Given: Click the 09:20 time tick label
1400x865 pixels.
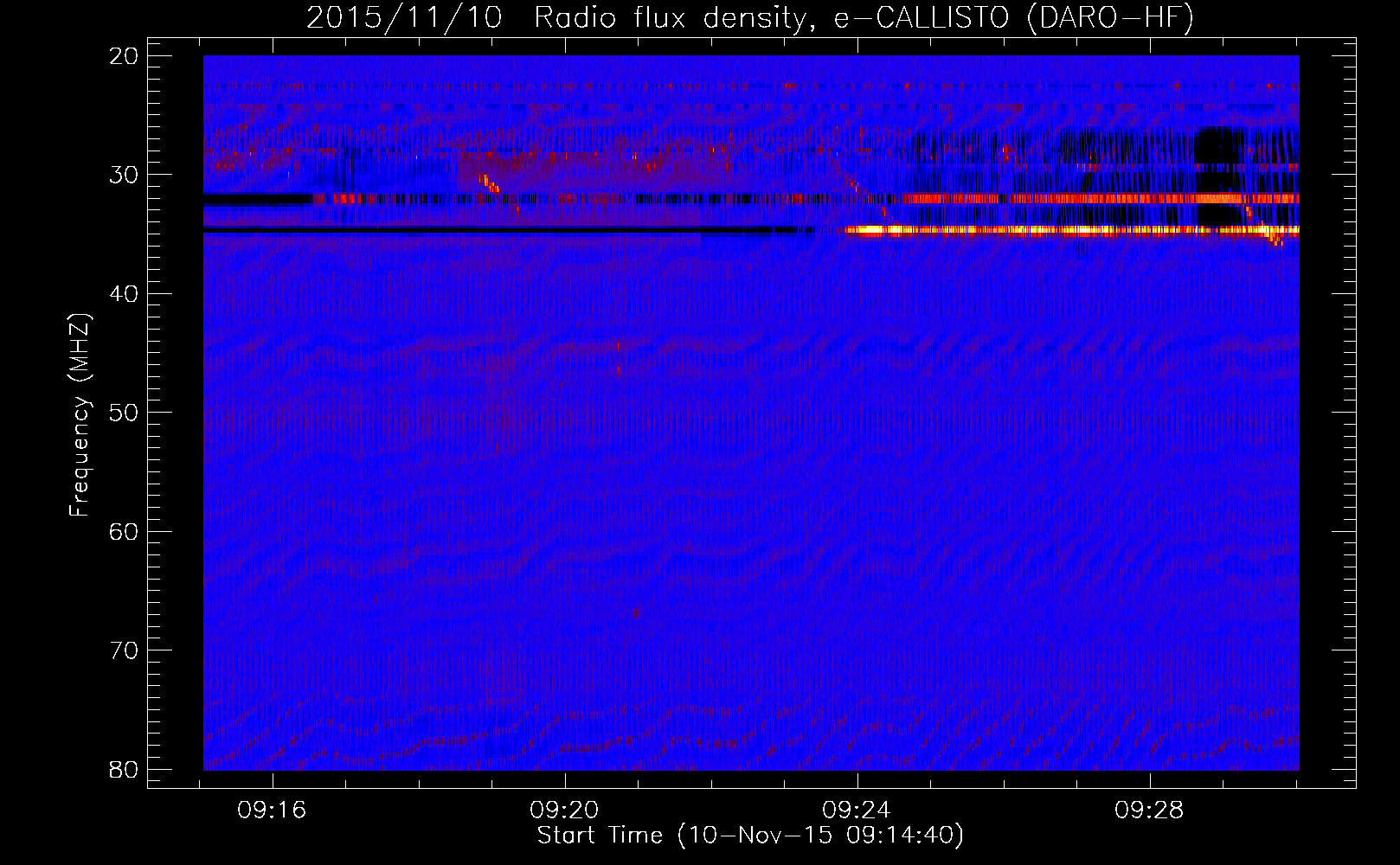Looking at the screenshot, I should [564, 811].
